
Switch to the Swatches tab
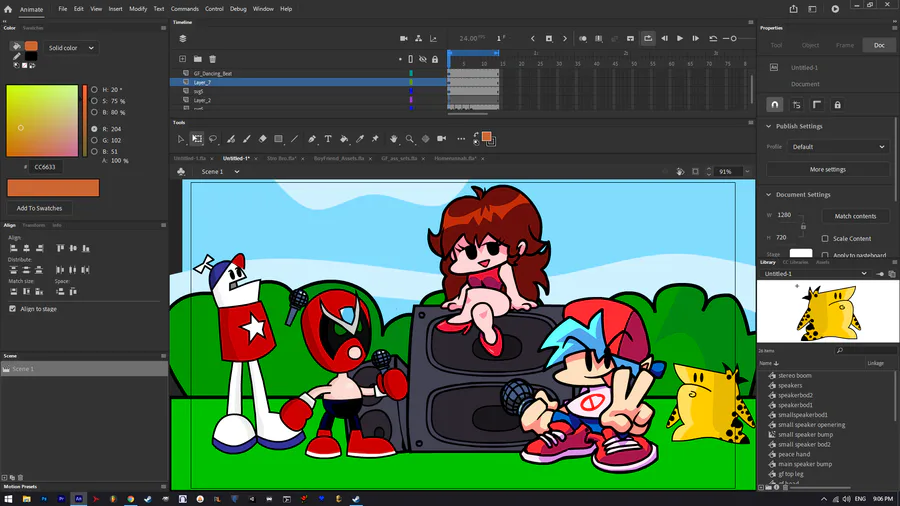pos(33,28)
